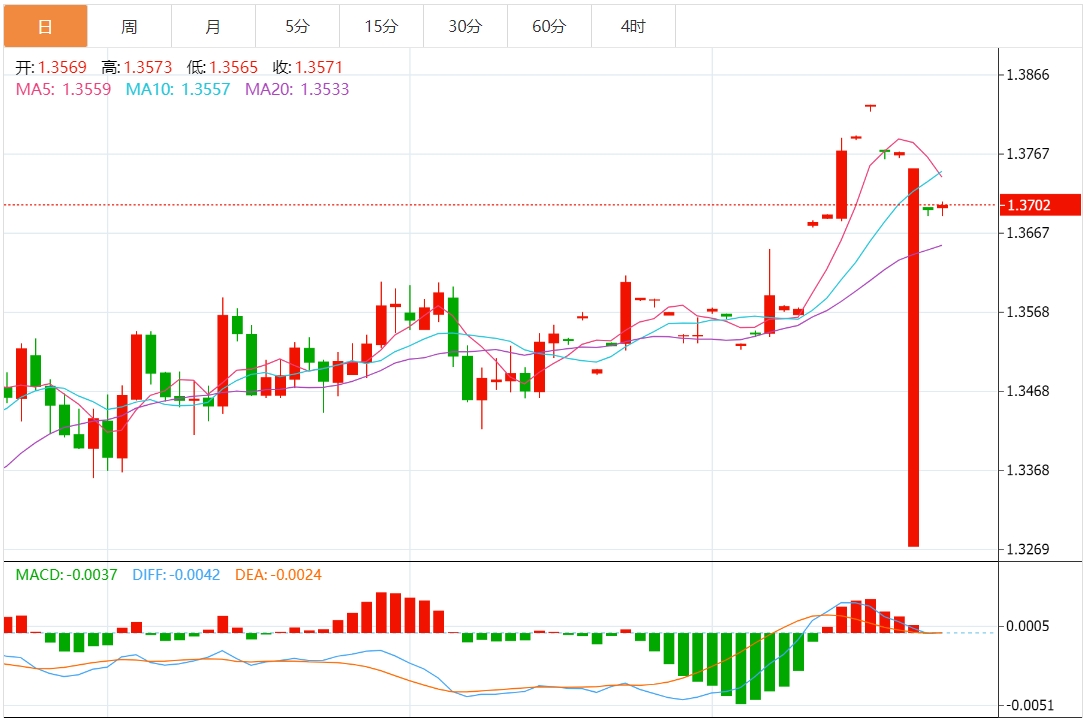
Task: Click the low price 低:1.3565 value
Action: pos(222,68)
